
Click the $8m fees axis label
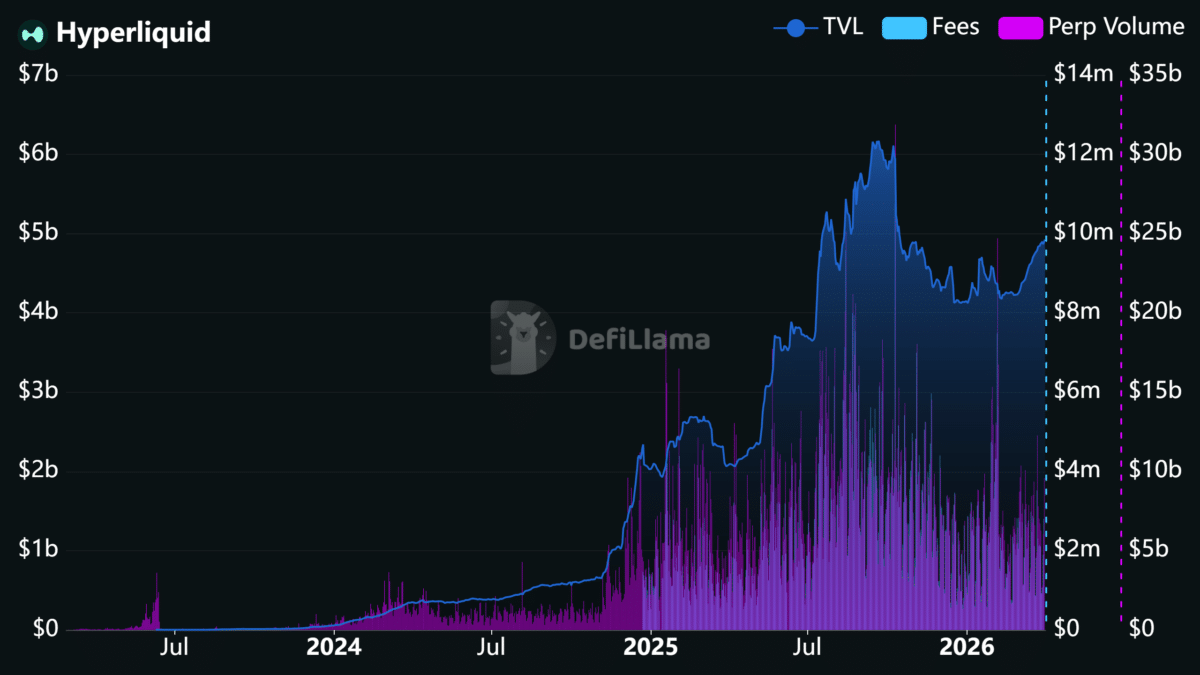(x=1077, y=312)
